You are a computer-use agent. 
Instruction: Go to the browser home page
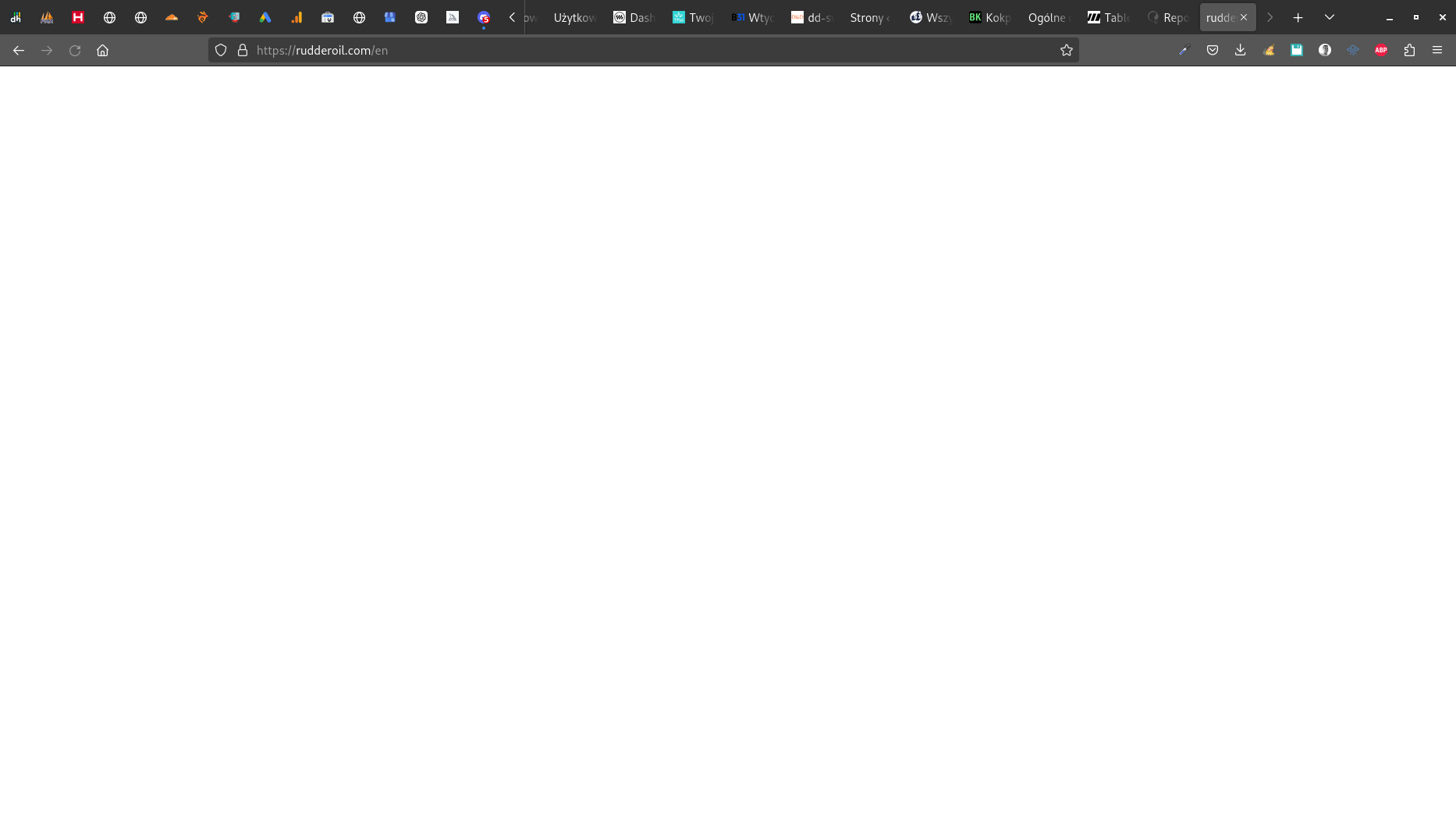[x=102, y=50]
